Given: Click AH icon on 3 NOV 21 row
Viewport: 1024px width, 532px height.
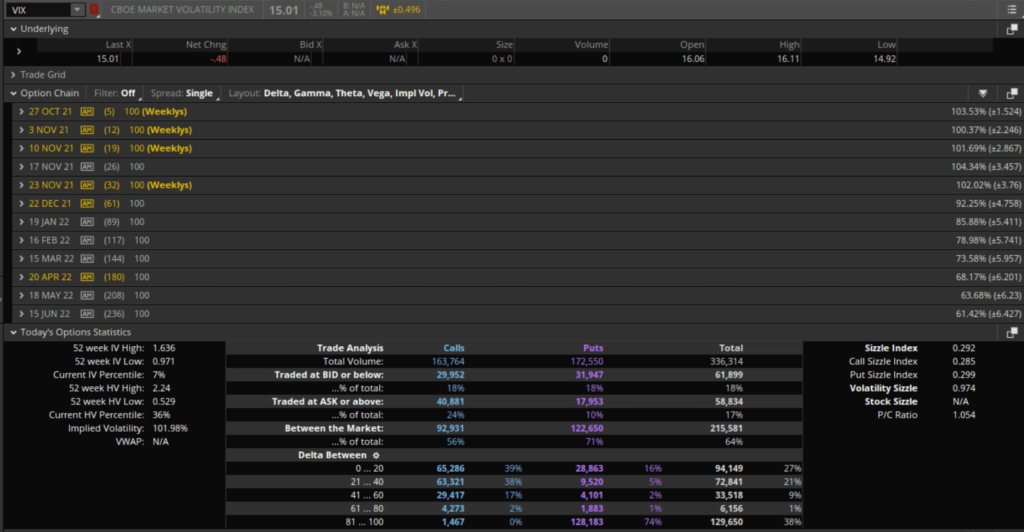Looking at the screenshot, I should coord(87,130).
